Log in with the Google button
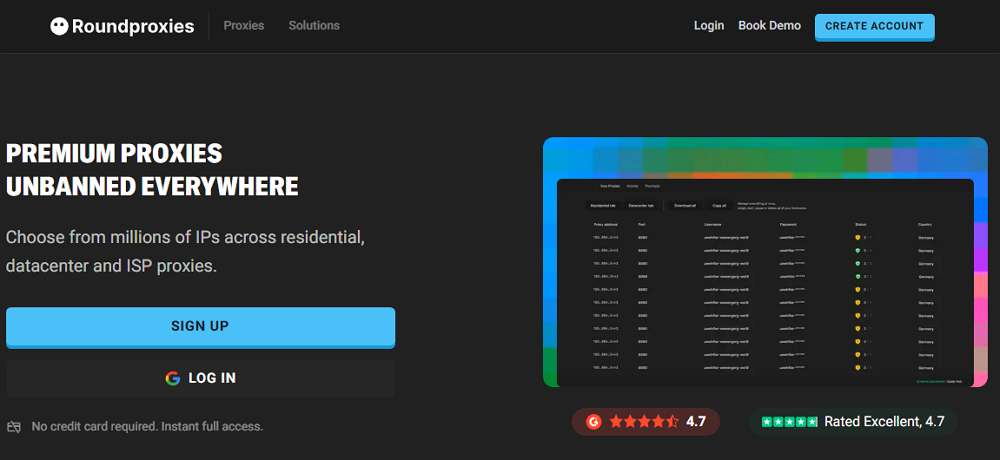This screenshot has width=1000, height=460. tap(200, 378)
